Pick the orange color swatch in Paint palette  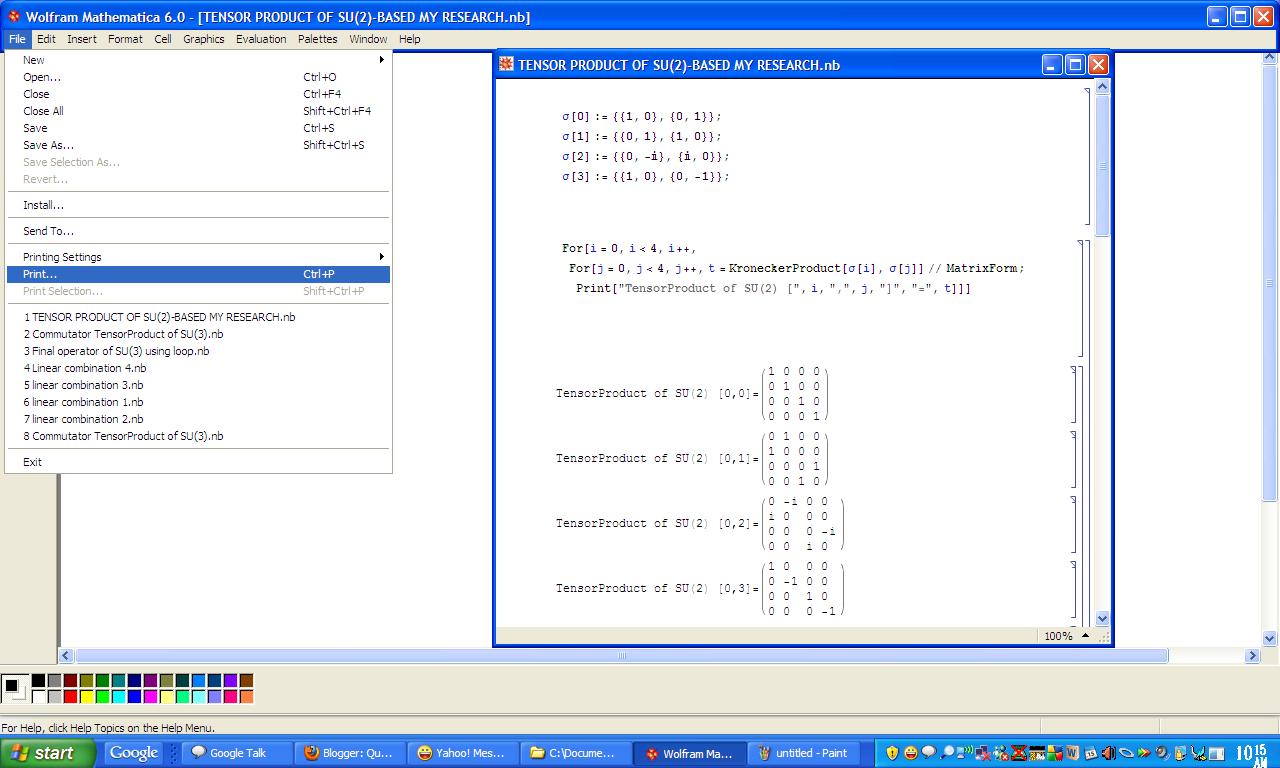tap(246, 696)
